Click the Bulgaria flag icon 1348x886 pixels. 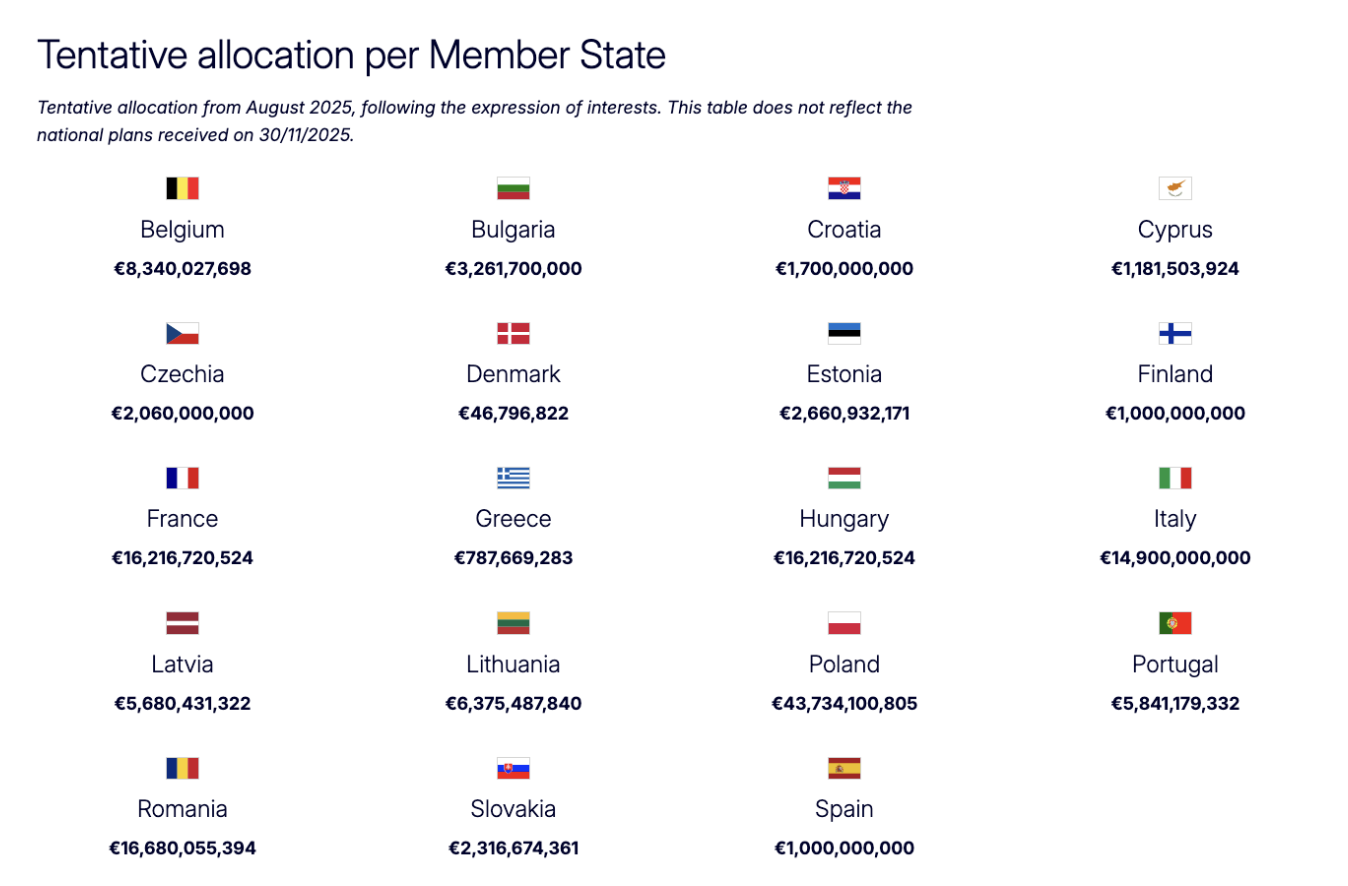pos(513,188)
